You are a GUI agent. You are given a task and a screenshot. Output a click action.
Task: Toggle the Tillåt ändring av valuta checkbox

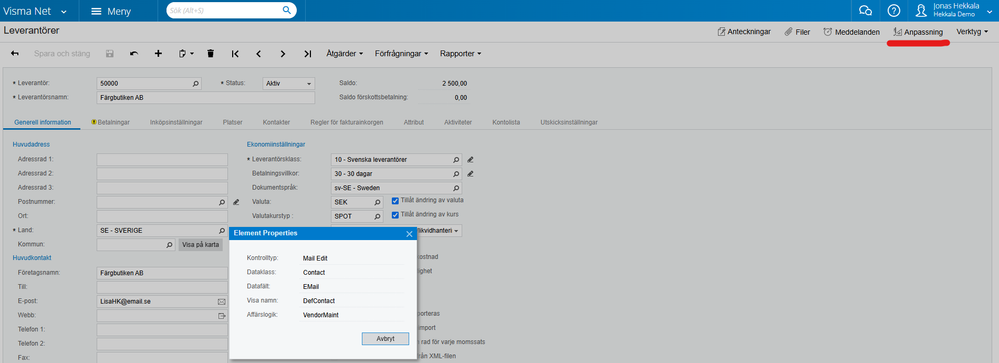coord(395,201)
